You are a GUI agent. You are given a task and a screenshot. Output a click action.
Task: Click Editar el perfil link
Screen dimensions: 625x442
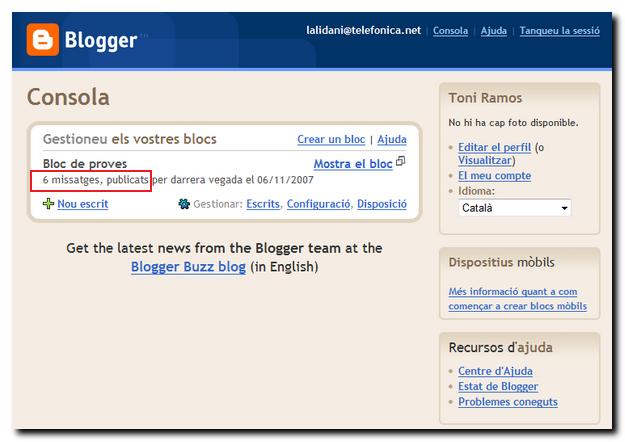pos(494,147)
